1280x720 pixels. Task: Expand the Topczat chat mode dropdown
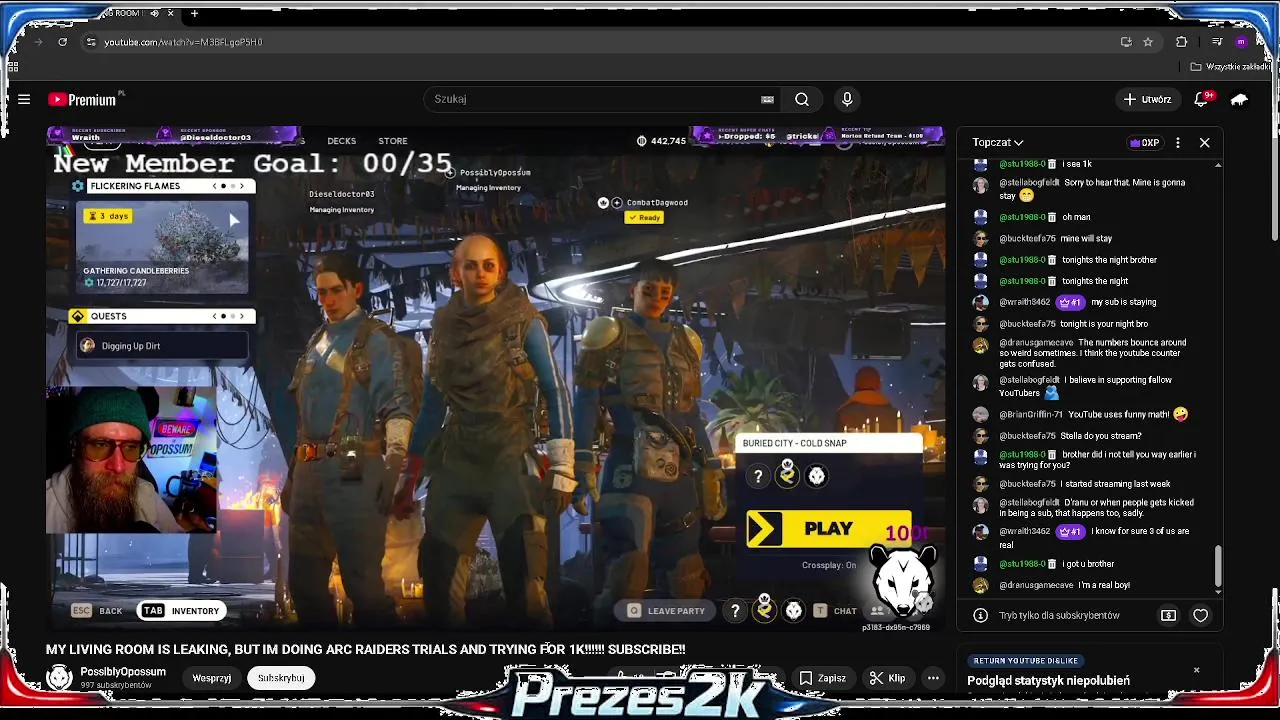pos(998,142)
